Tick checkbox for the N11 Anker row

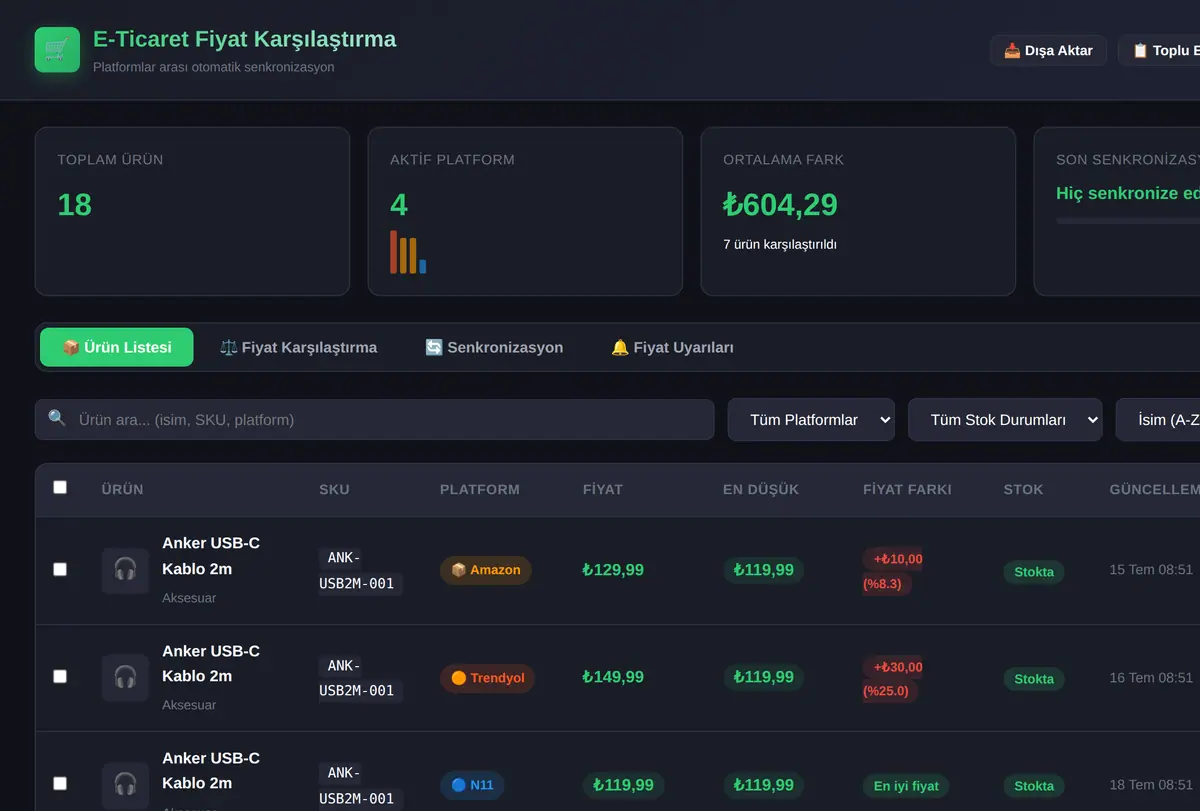[60, 784]
